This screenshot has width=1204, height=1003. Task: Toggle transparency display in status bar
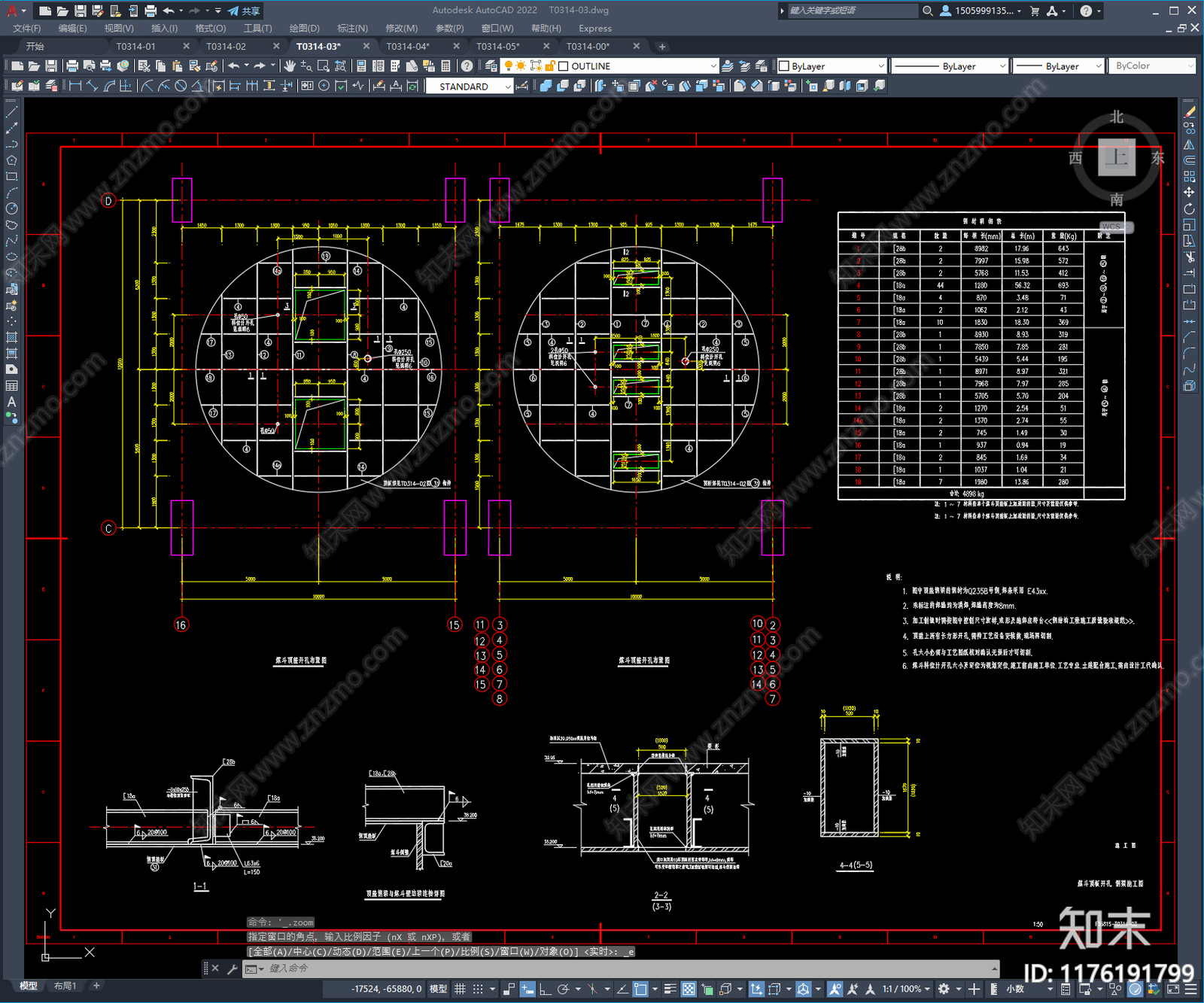click(689, 989)
